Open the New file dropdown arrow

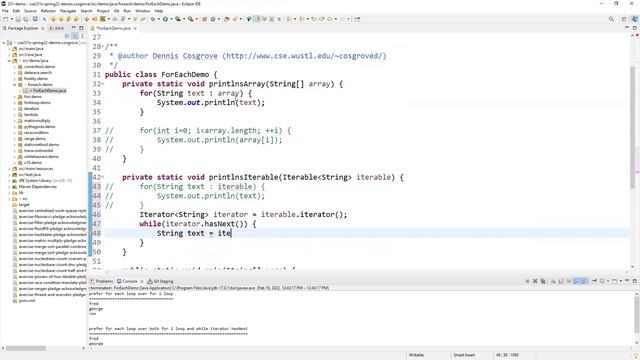click(12, 19)
